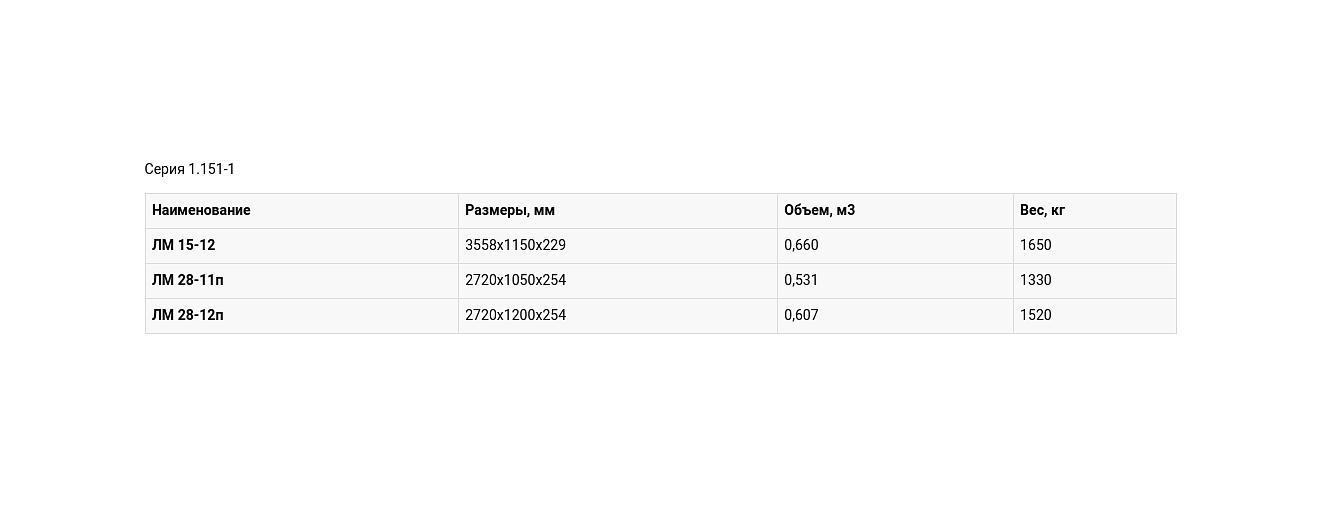Select the ЛМ 28-11п name cell
Image resolution: width=1322 pixels, height=507 pixels.
coord(188,280)
